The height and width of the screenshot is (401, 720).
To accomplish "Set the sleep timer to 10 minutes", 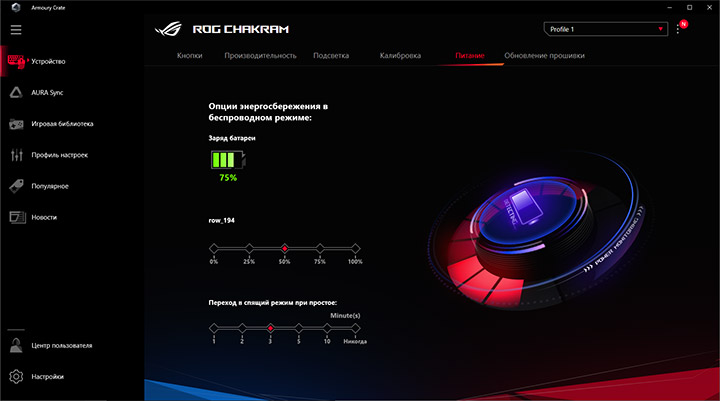I will 327,328.
